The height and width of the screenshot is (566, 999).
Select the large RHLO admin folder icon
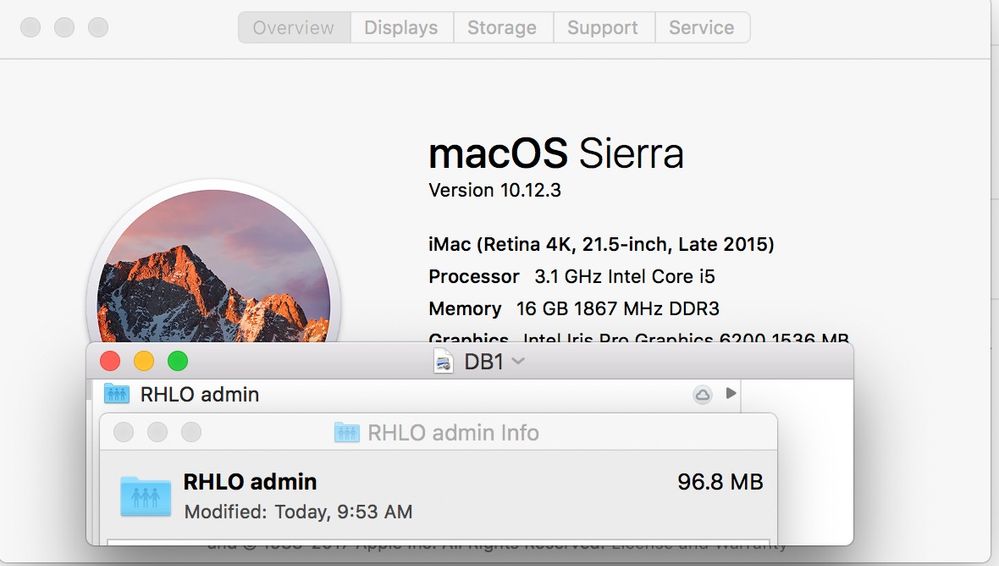(146, 496)
